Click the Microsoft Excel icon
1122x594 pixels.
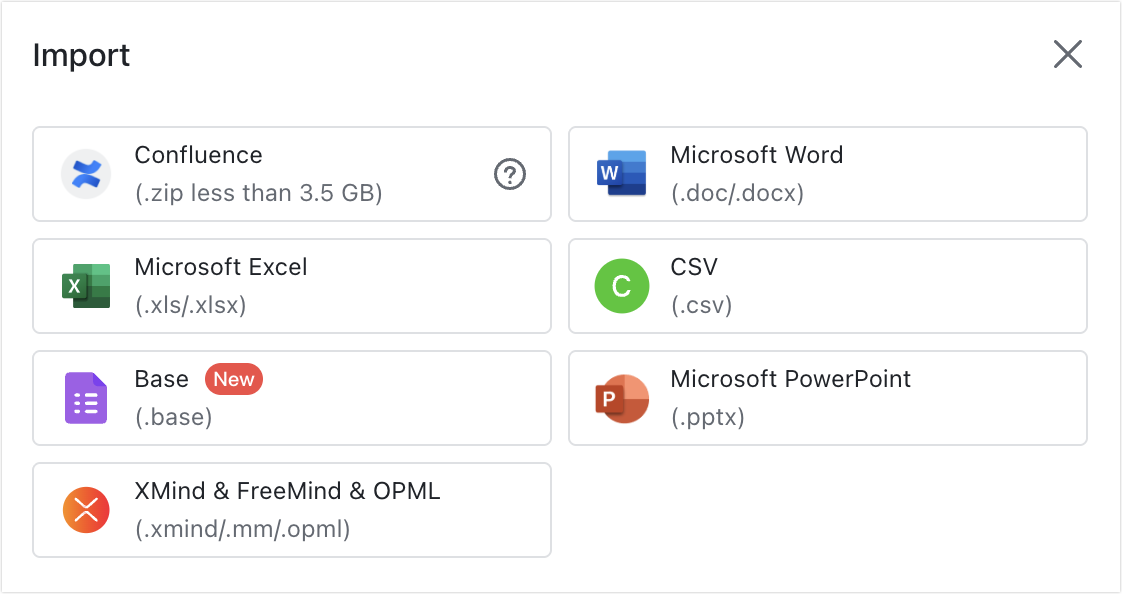(85, 286)
